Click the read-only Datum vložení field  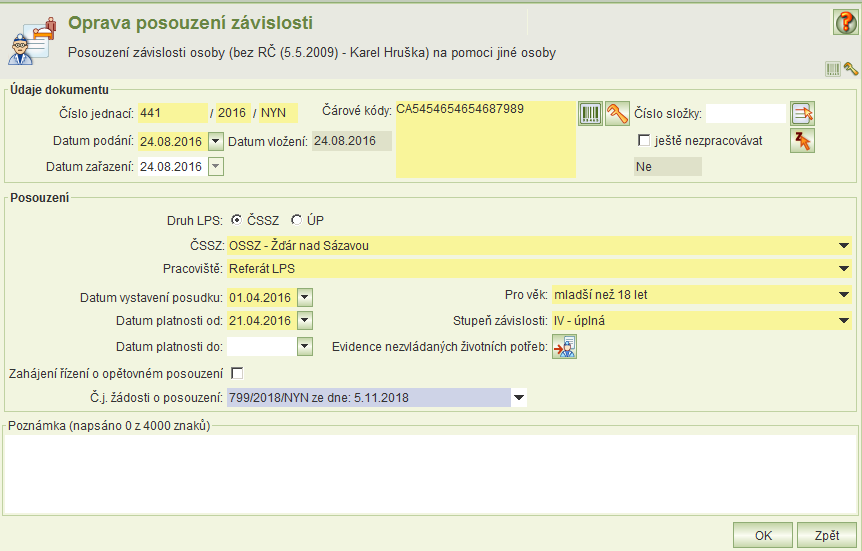(x=352, y=141)
